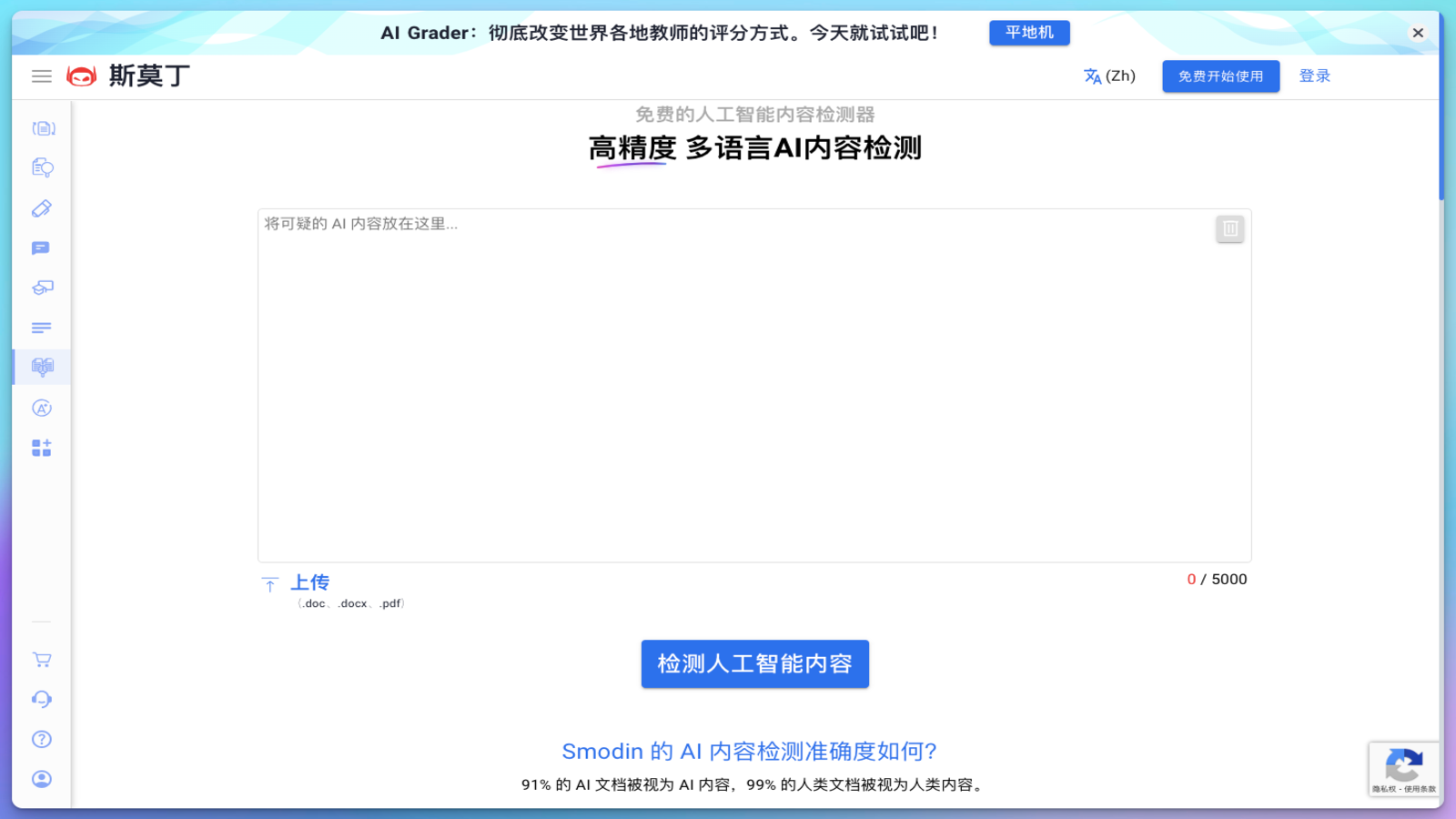
Task: Open the plagiarism research tool icon
Action: pyautogui.click(x=41, y=167)
